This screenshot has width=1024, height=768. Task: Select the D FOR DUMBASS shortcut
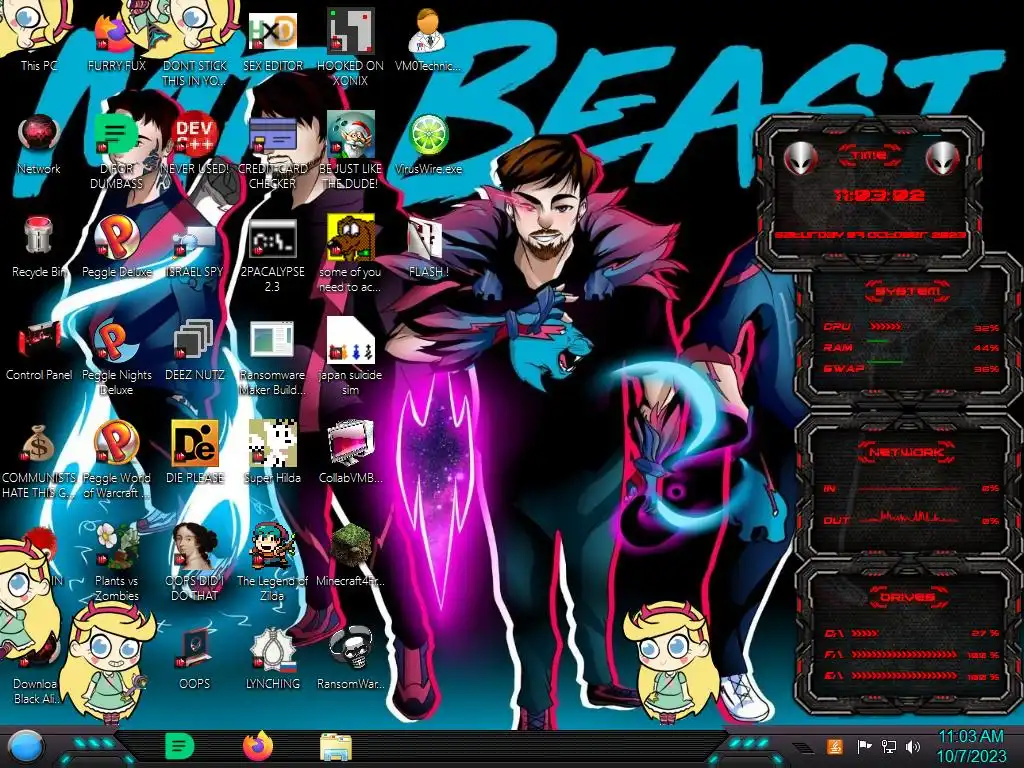coord(116,152)
